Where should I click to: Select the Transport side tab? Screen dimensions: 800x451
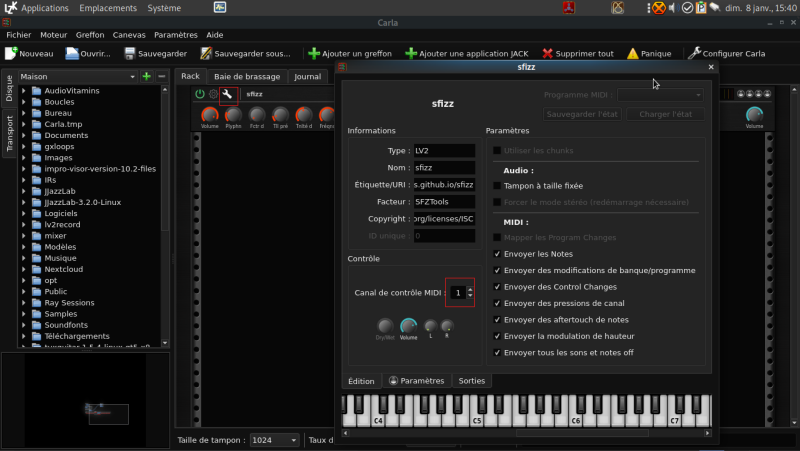click(x=9, y=134)
